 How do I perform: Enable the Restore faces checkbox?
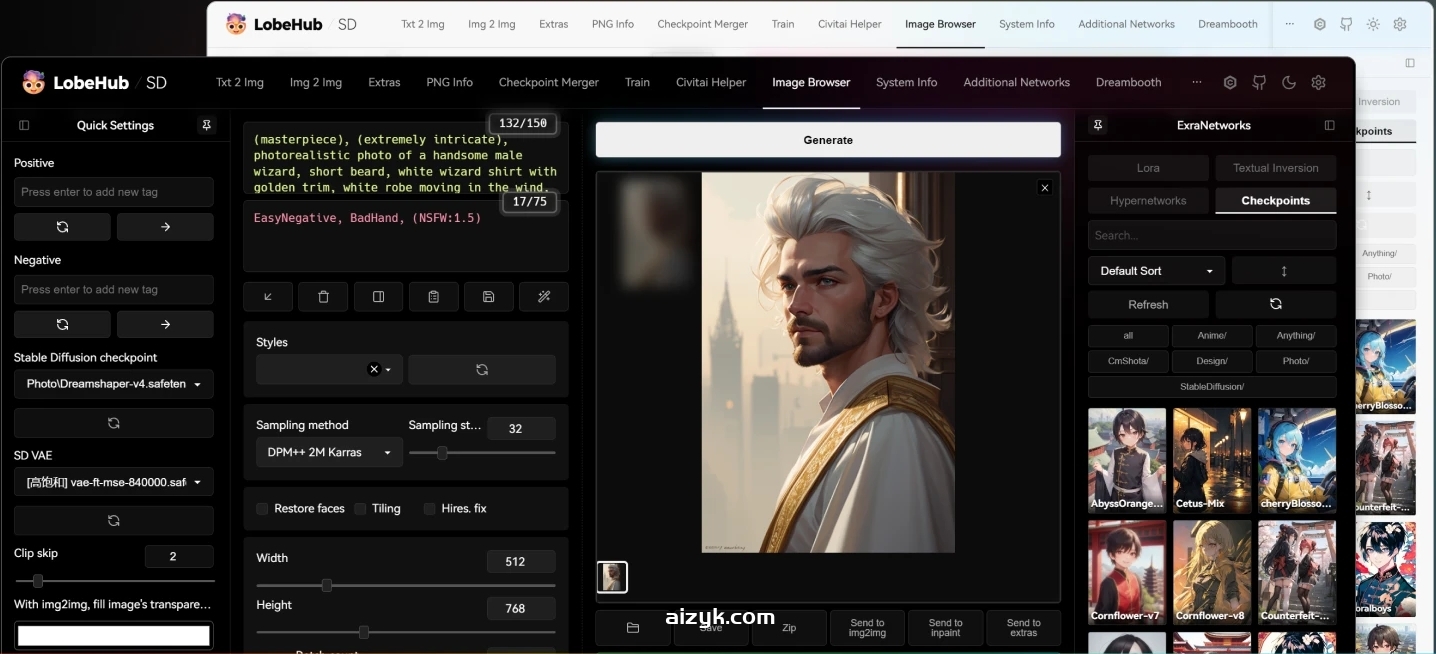[263, 509]
